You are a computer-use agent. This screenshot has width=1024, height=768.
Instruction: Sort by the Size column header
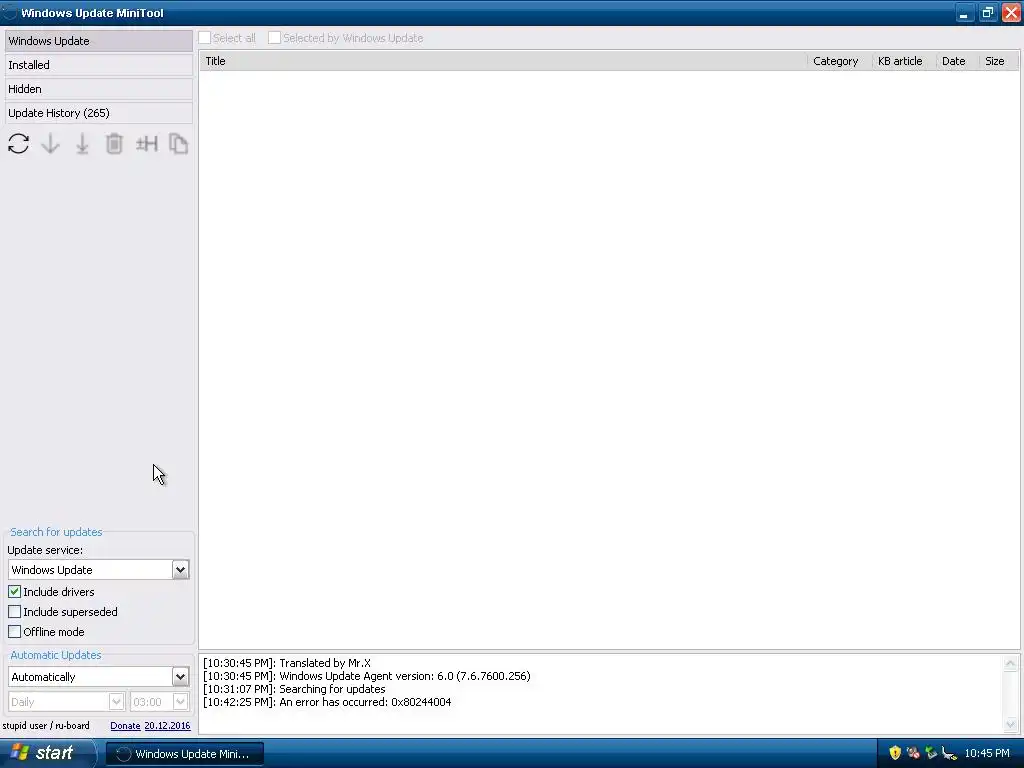pyautogui.click(x=999, y=61)
